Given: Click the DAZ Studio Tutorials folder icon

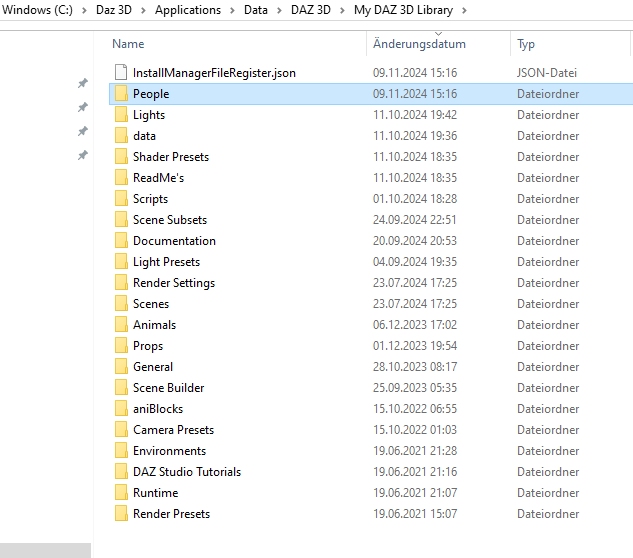Looking at the screenshot, I should [x=121, y=472].
